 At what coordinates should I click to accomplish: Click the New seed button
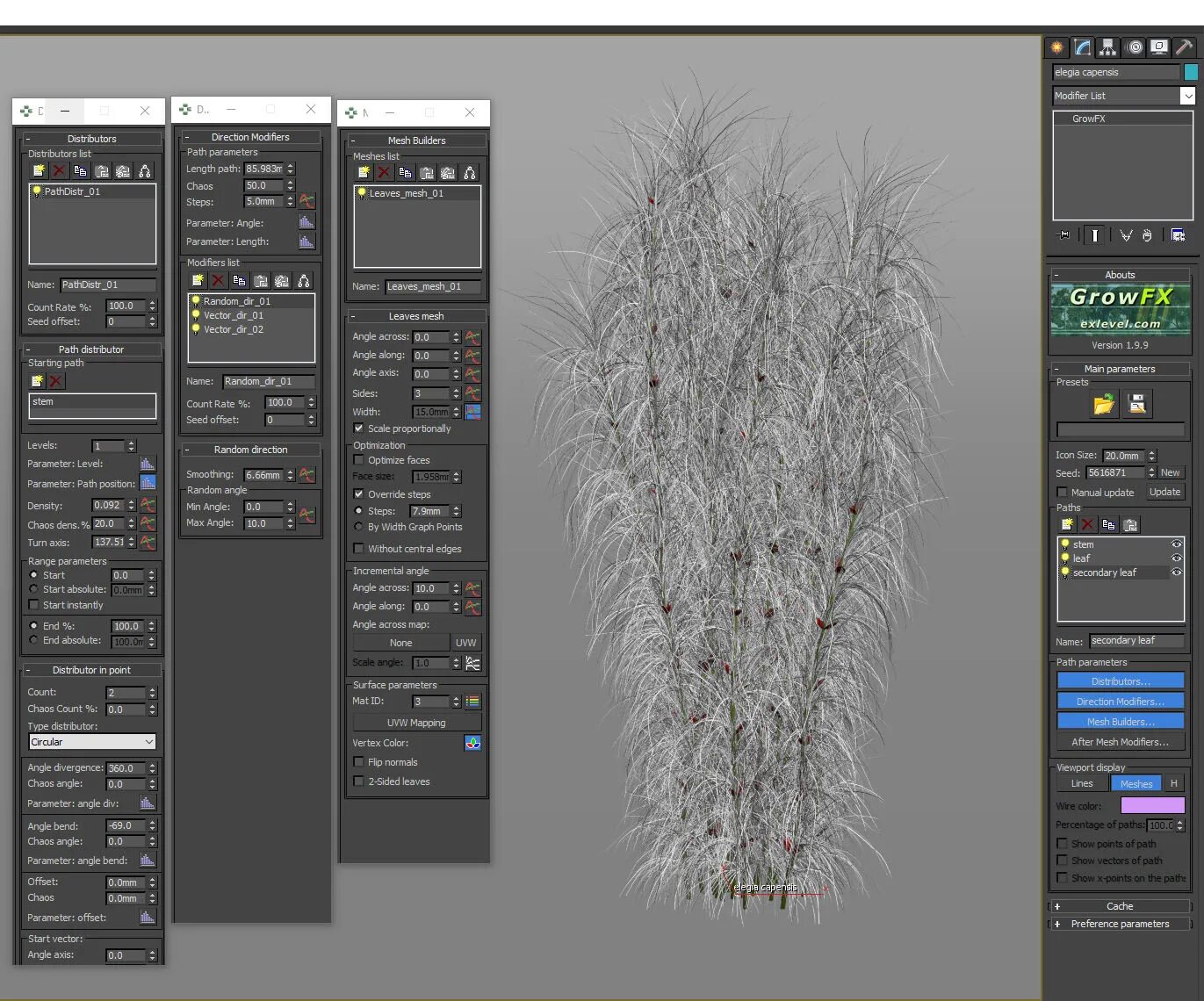click(1171, 472)
